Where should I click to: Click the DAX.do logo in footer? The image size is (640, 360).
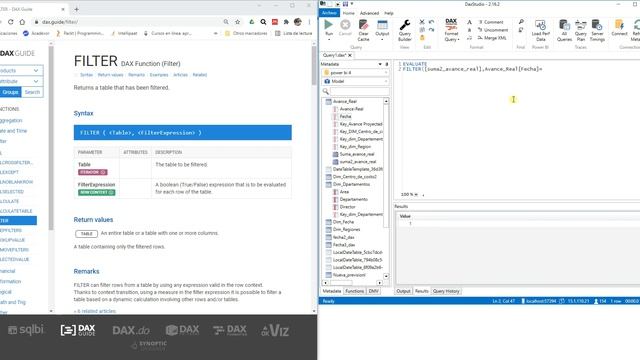(x=131, y=330)
